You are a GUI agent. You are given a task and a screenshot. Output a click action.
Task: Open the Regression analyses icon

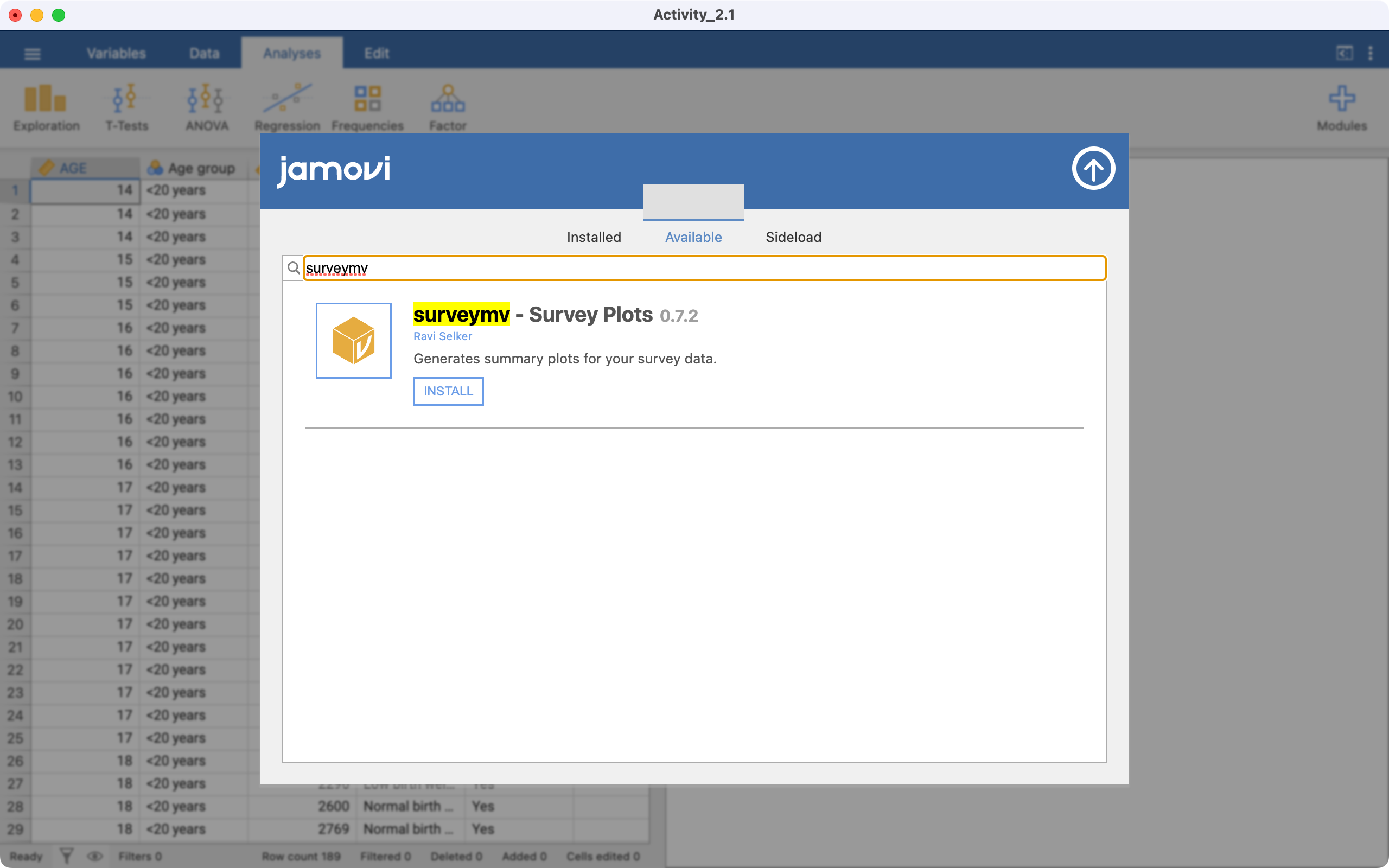[x=287, y=107]
